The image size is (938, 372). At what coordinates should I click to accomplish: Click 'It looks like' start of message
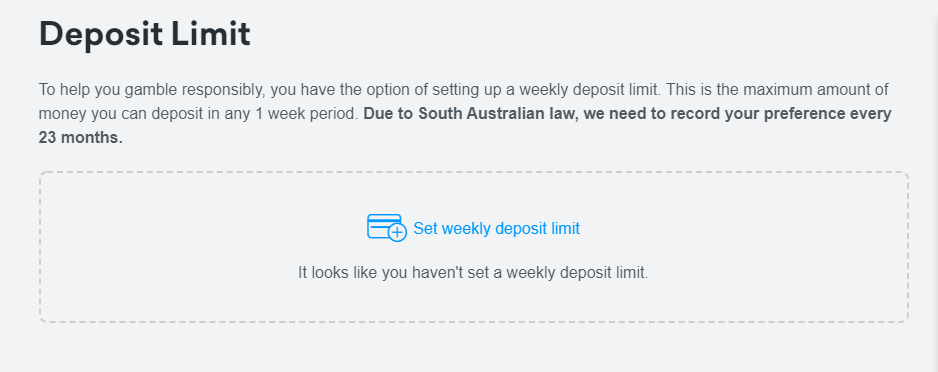coord(331,273)
